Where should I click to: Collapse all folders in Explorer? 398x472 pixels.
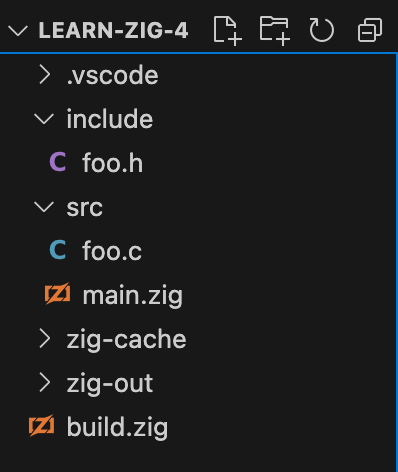point(370,31)
